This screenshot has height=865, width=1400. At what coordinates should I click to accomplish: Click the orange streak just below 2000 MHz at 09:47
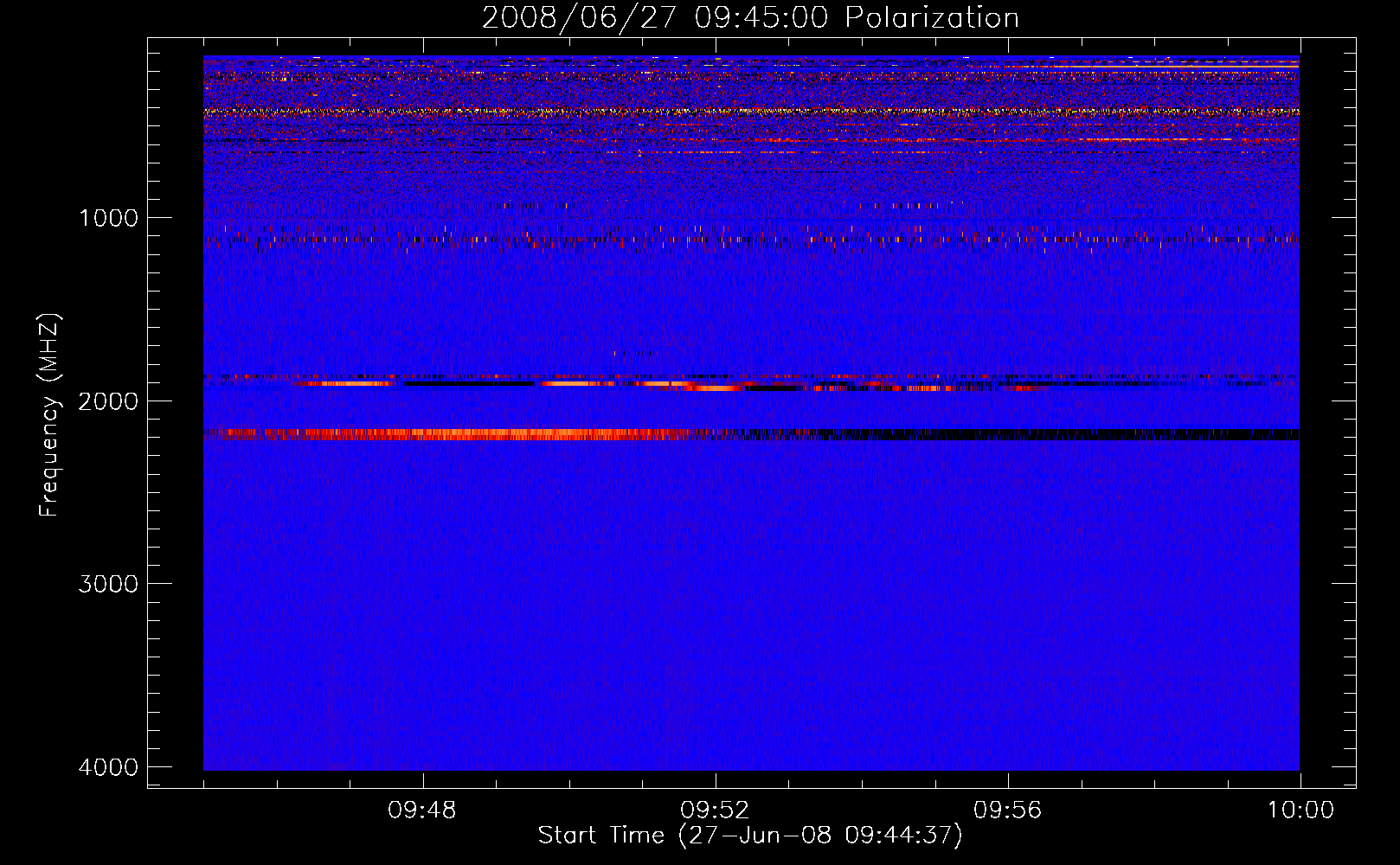click(350, 383)
